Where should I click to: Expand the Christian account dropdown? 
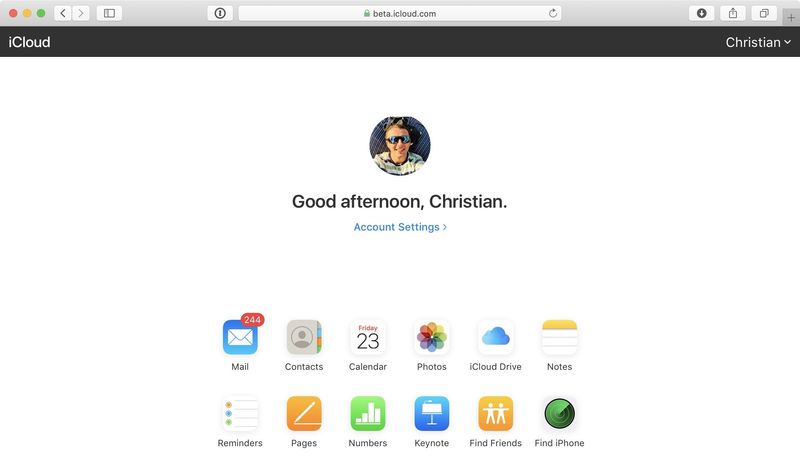click(758, 42)
